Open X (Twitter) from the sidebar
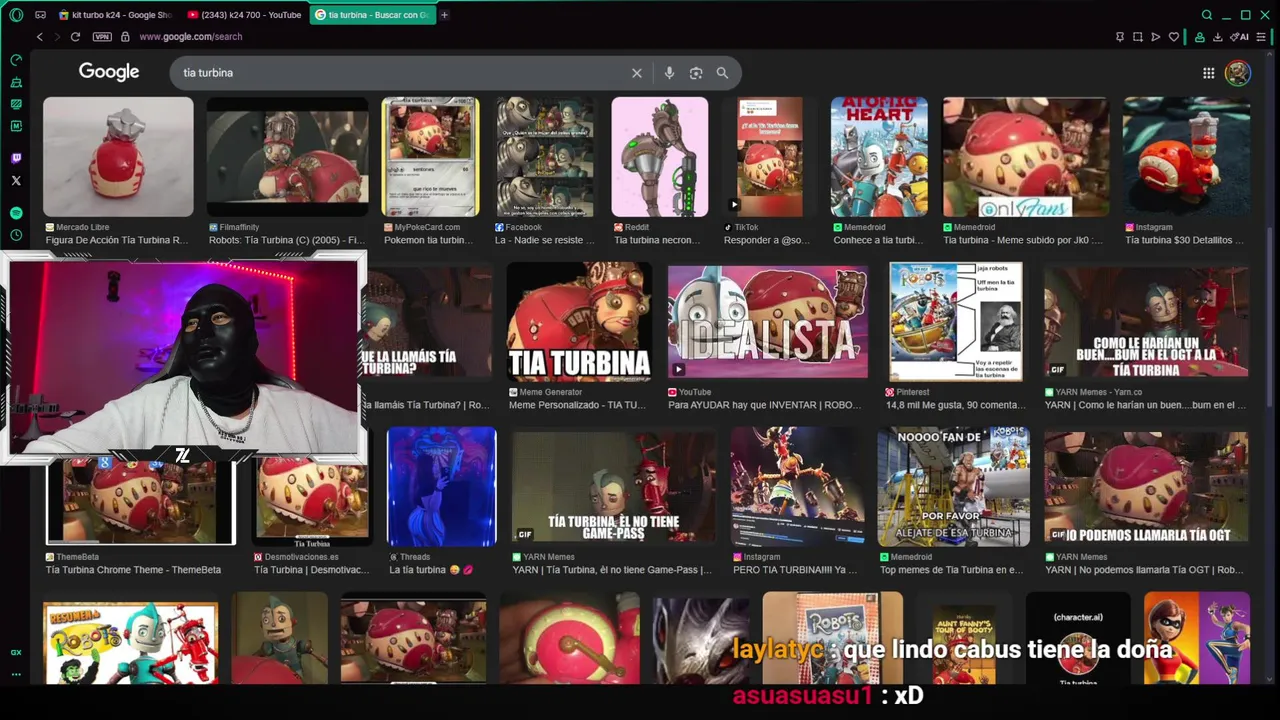 [x=16, y=181]
